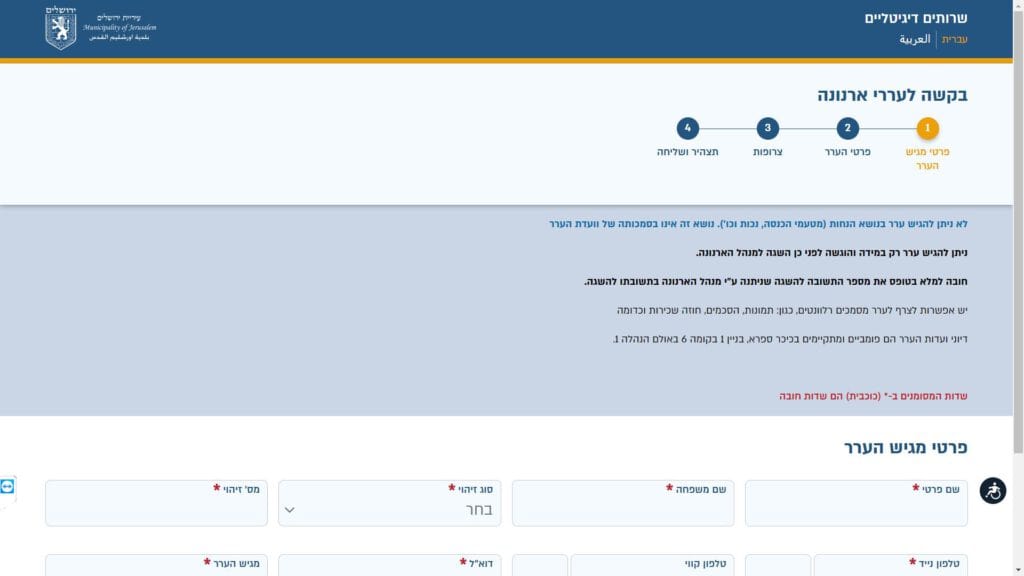Click the Jerusalem Municipality lion logo
This screenshot has height=576, width=1024.
(61, 28)
